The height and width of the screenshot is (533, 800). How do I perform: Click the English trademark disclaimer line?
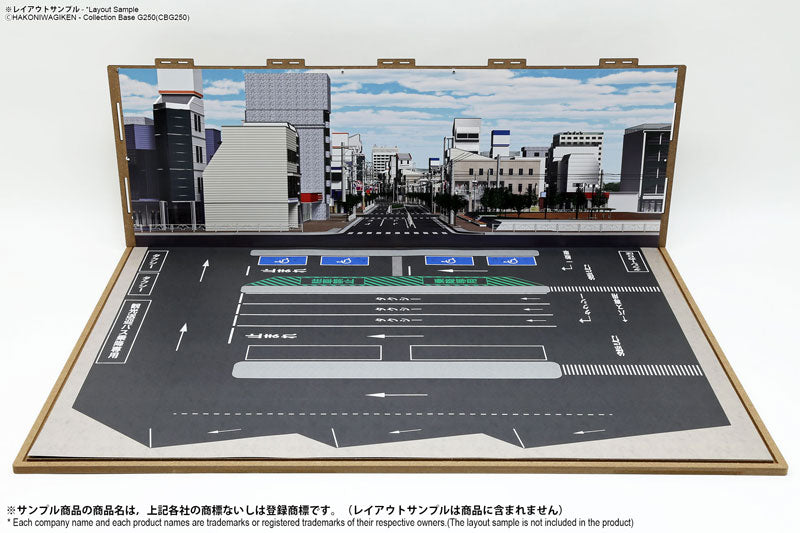pos(320,523)
